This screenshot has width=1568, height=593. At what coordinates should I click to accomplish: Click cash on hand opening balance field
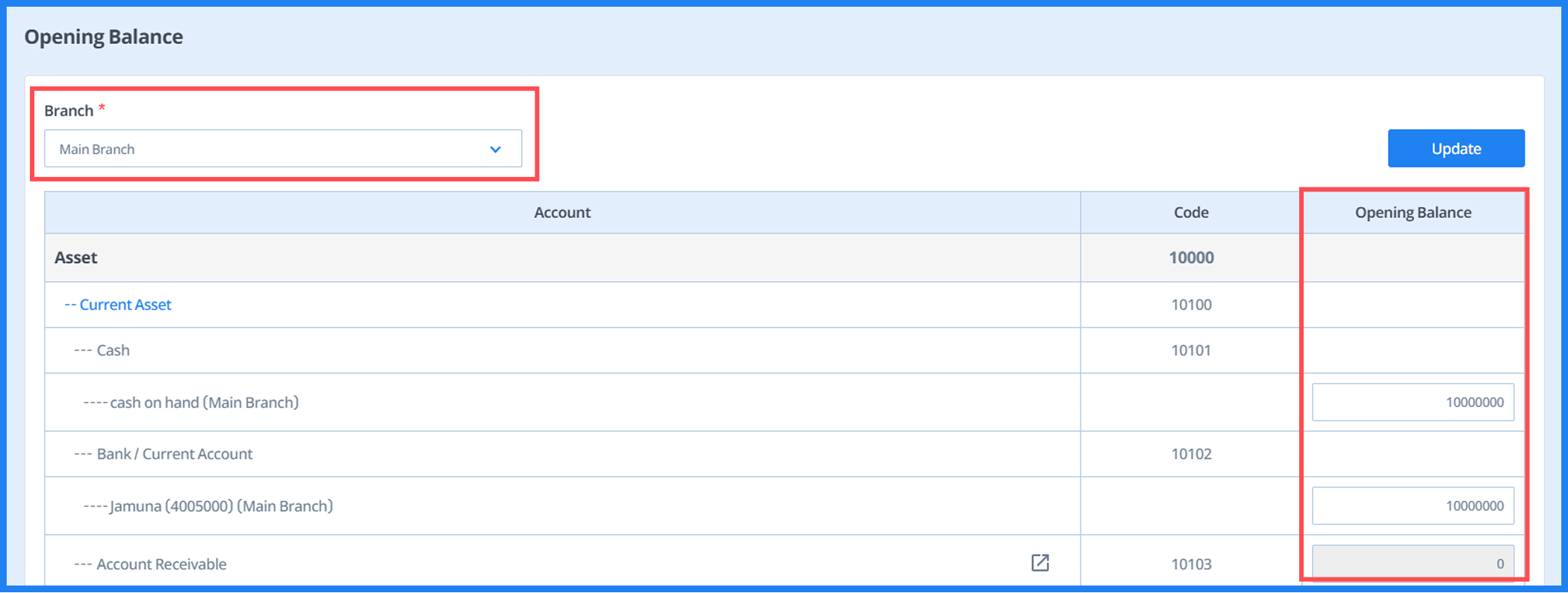(1412, 403)
